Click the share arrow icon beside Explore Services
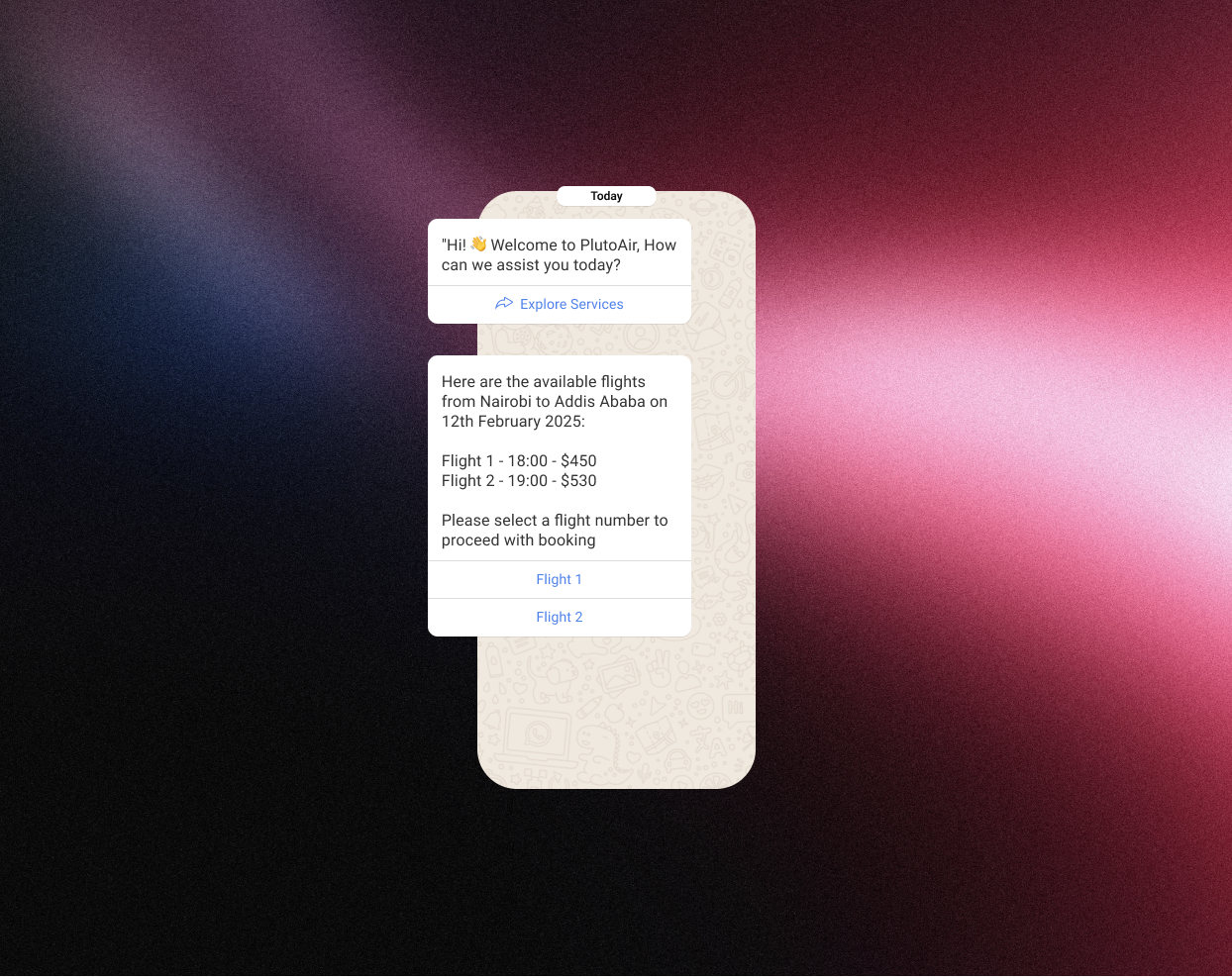The width and height of the screenshot is (1232, 980). (504, 304)
